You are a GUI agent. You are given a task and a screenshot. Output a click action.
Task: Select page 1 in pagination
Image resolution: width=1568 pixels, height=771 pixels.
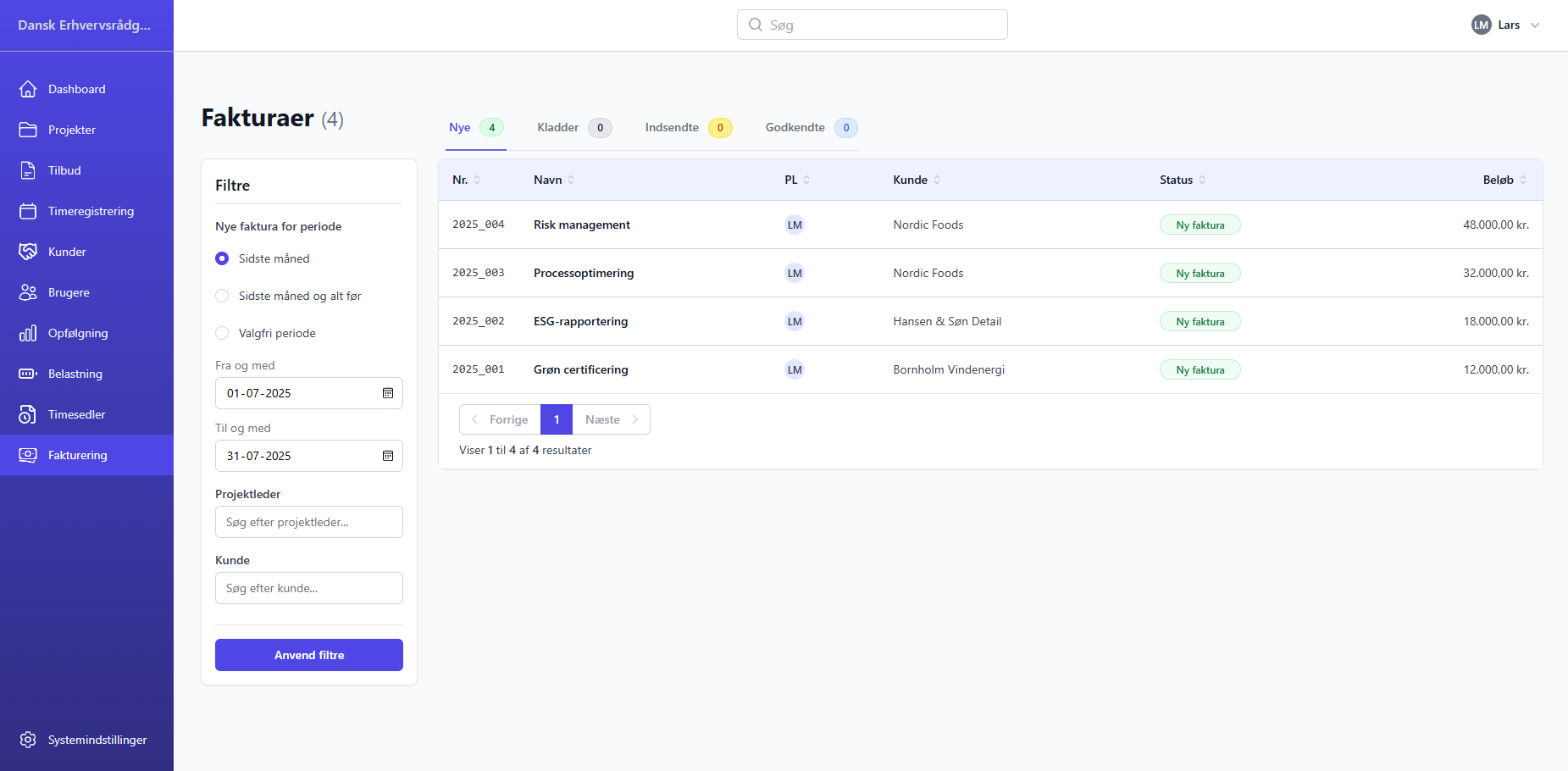(557, 419)
